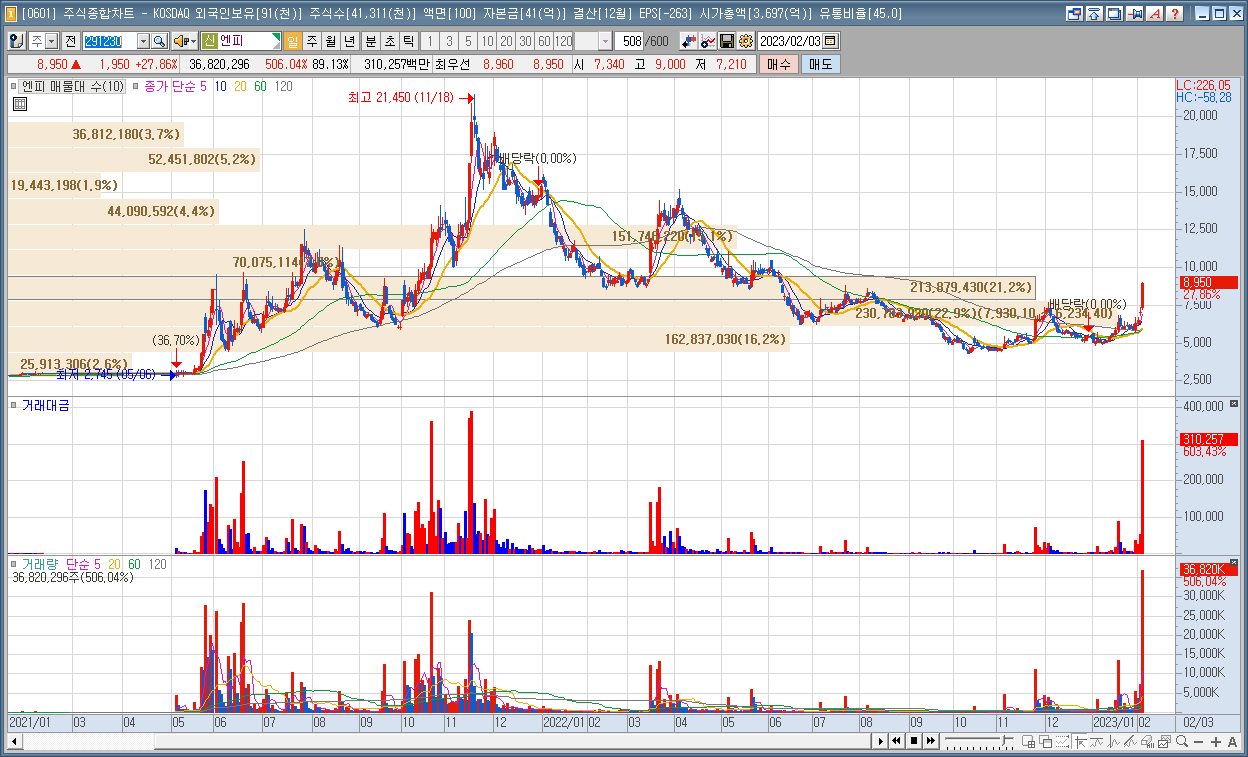1248x757 pixels.
Task: Click the 종가 단순 moving average legend
Action: pyautogui.click(x=176, y=87)
